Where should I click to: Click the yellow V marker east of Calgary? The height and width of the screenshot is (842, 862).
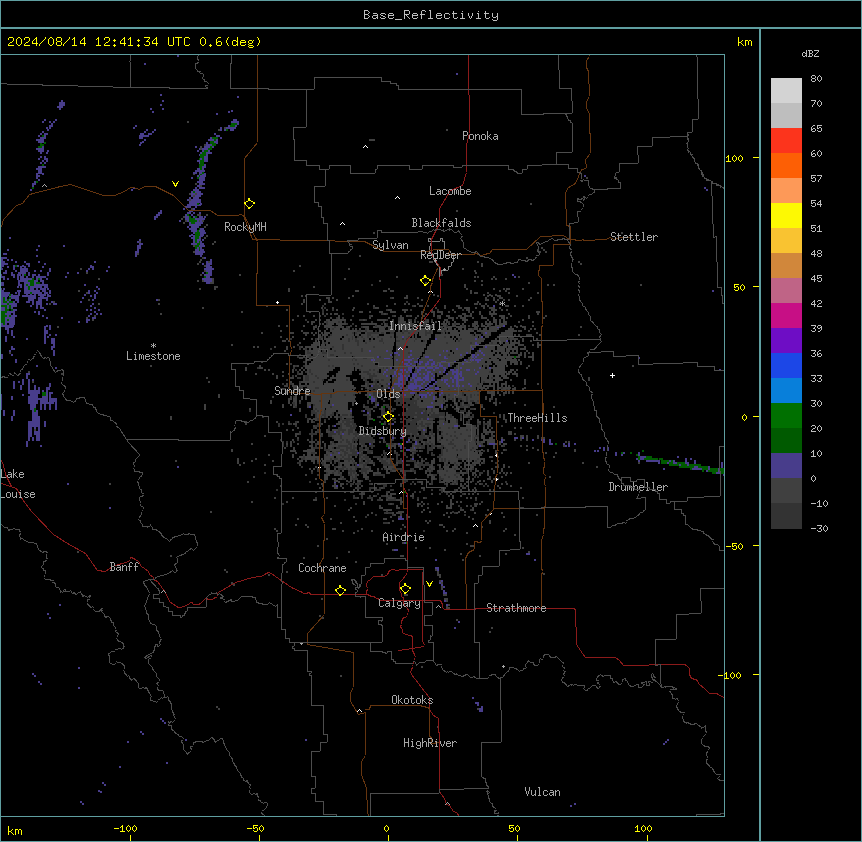pos(429,584)
